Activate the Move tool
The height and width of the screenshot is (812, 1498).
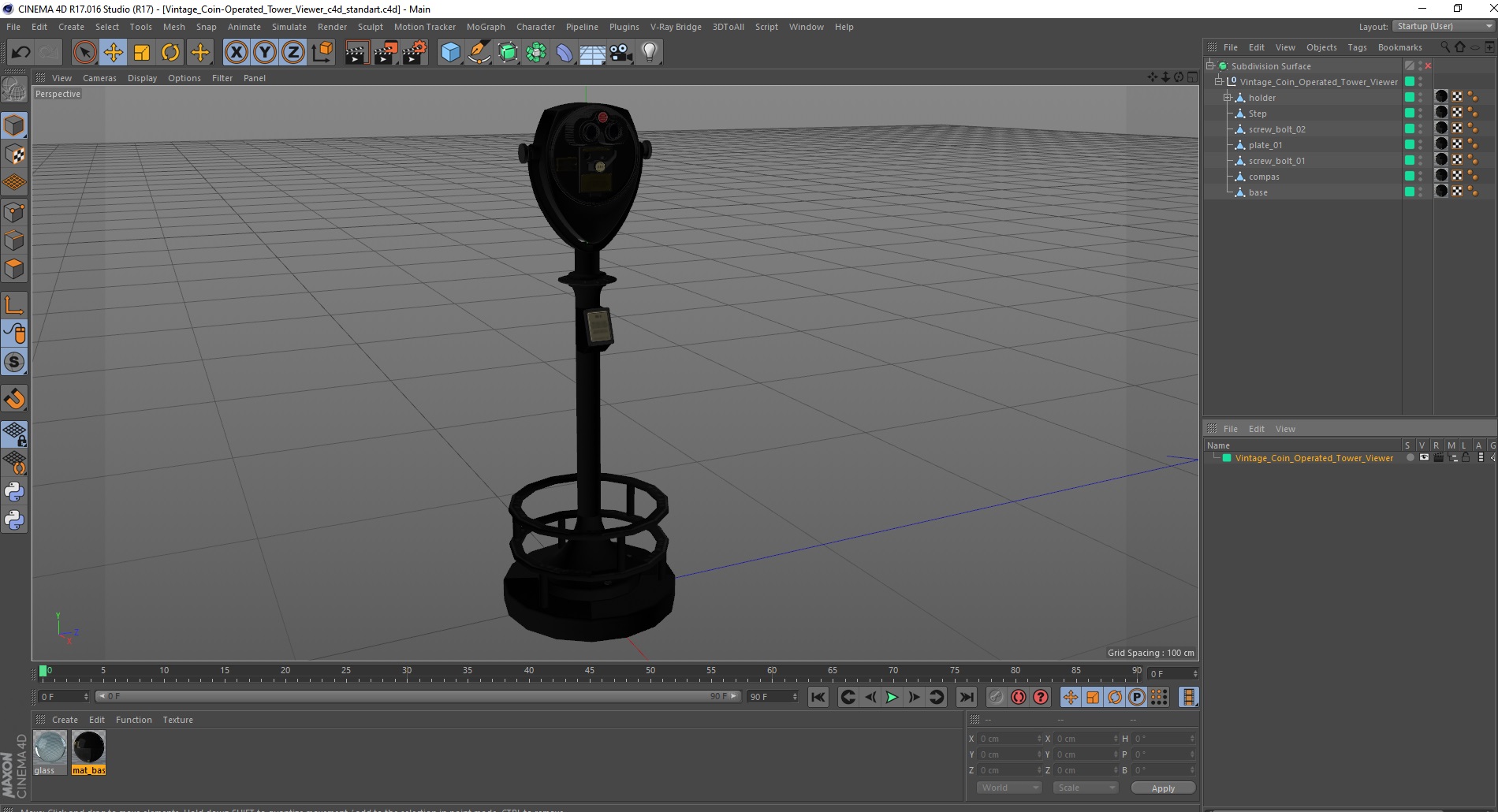[x=113, y=53]
